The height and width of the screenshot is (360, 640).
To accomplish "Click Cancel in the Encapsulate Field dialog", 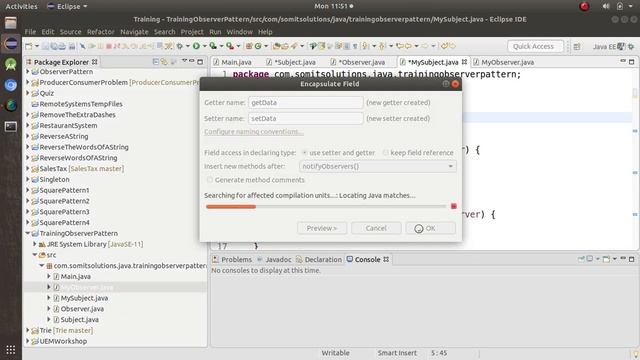I will pyautogui.click(x=376, y=228).
